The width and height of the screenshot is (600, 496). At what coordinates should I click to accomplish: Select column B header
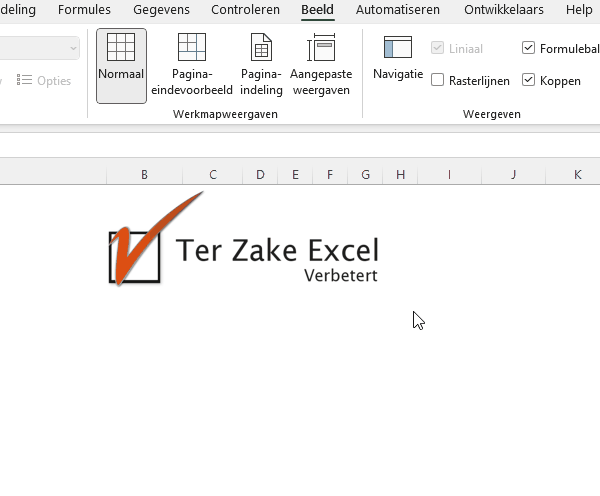144,175
